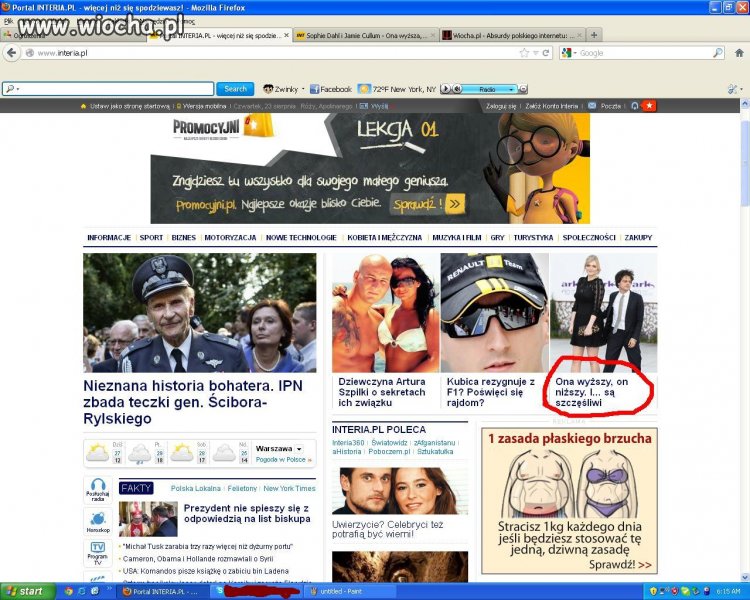Open the Poczta mail icon

click(x=592, y=106)
